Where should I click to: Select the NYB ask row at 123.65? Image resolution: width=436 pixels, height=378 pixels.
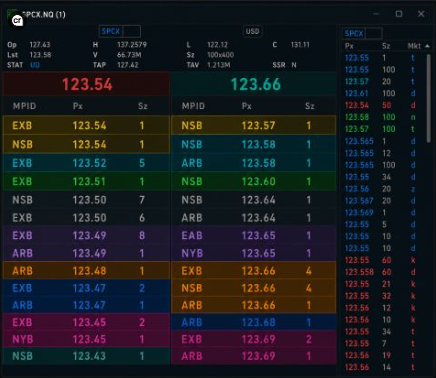254,253
